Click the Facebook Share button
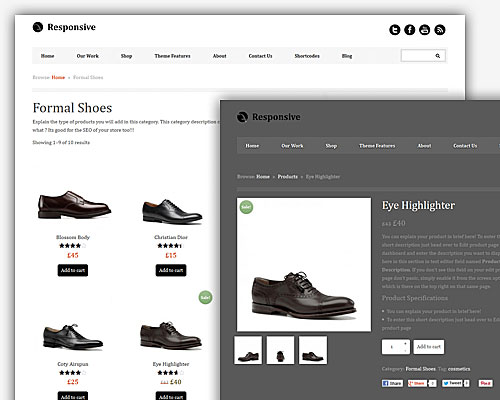 pyautogui.click(x=392, y=383)
